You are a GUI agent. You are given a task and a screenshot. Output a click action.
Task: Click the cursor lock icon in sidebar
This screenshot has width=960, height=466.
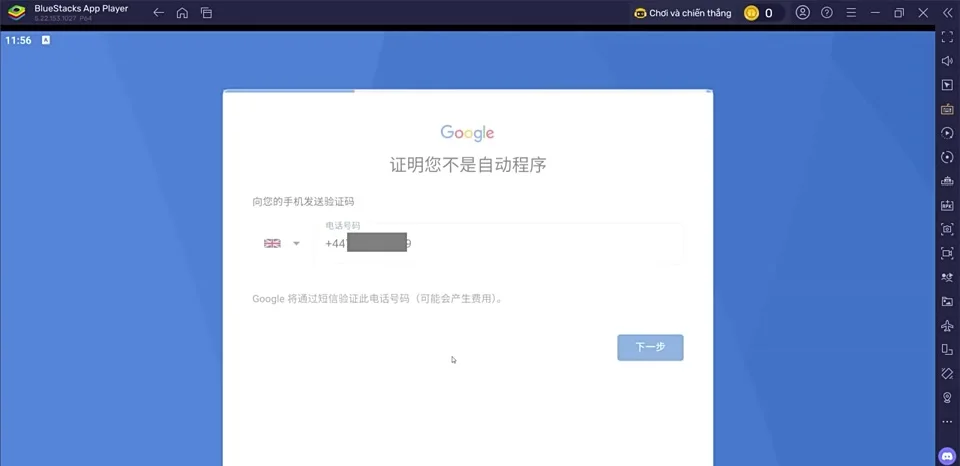947,85
